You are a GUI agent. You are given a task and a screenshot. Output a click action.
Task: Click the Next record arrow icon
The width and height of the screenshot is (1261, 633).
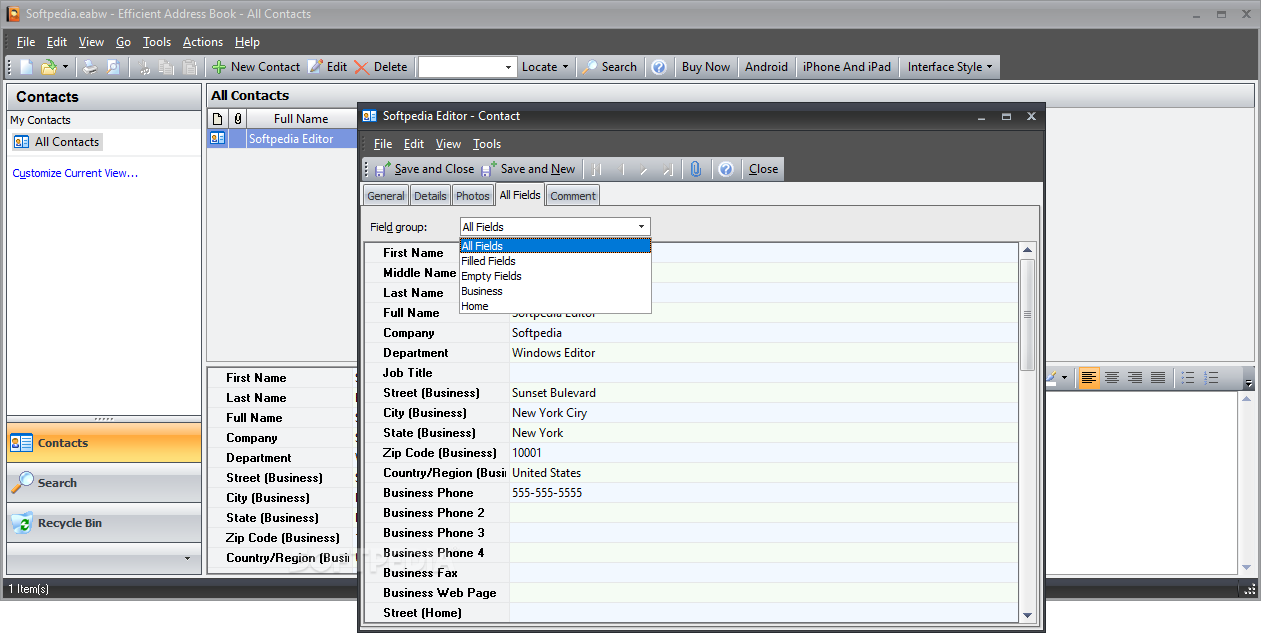tap(644, 169)
